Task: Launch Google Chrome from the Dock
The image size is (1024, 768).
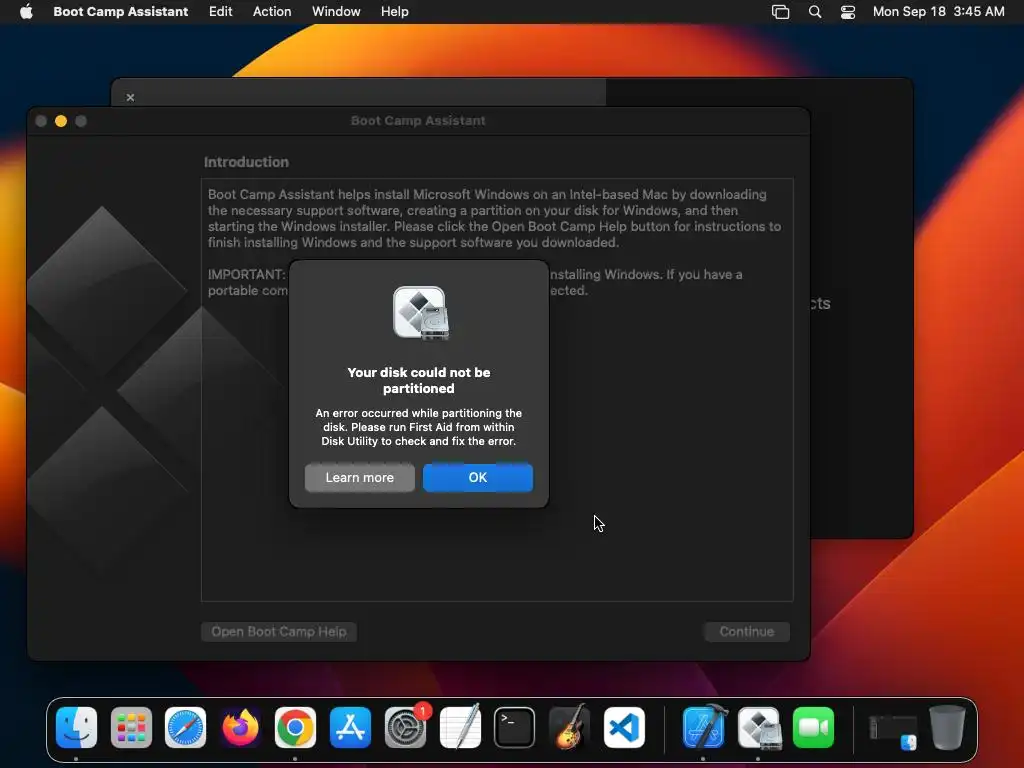Action: [x=295, y=728]
